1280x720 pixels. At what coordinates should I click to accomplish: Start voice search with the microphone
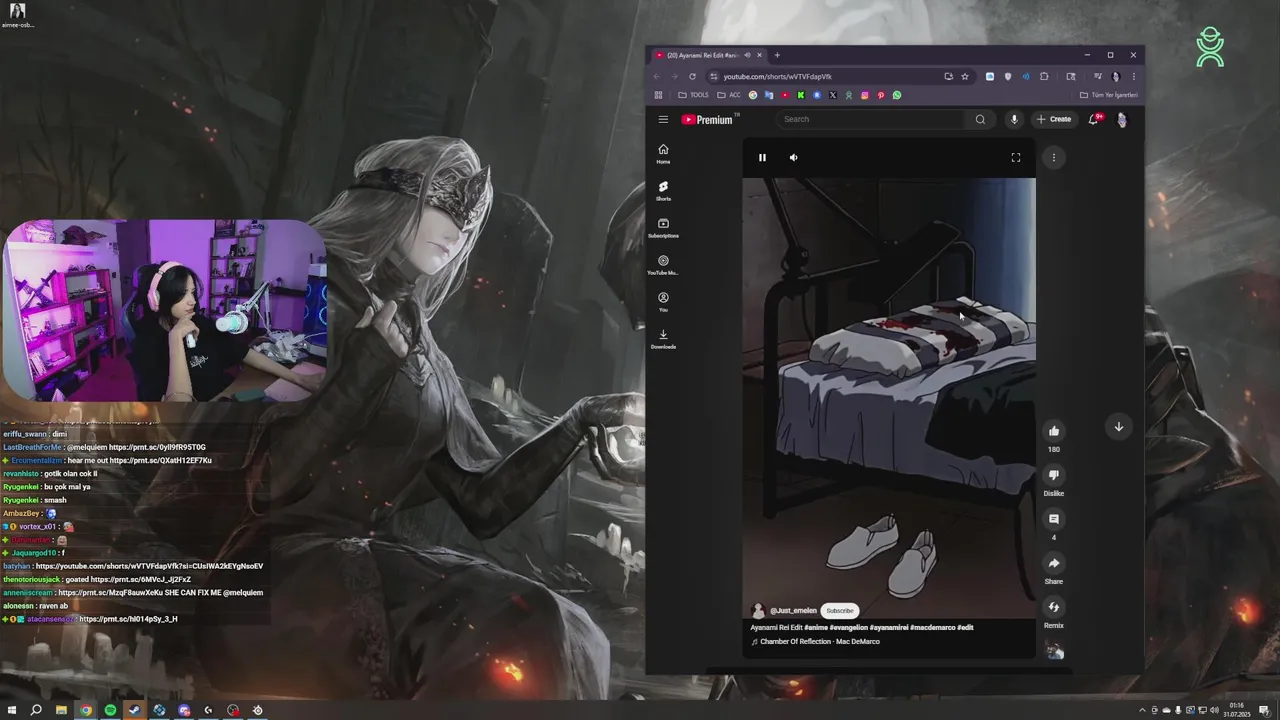(x=1014, y=119)
